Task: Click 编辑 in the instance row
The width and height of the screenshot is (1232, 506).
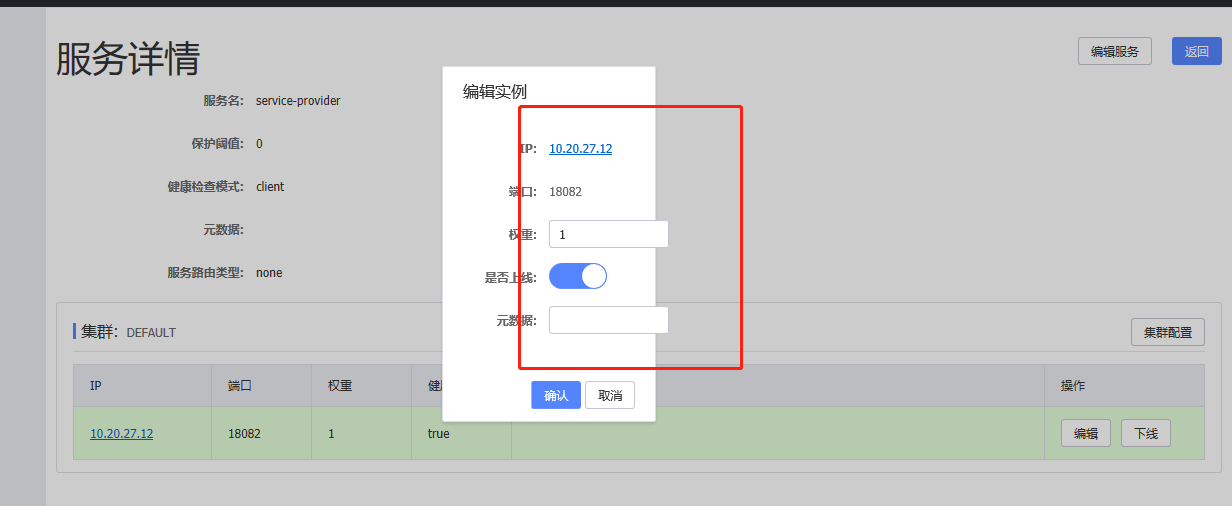Action: coord(1086,433)
